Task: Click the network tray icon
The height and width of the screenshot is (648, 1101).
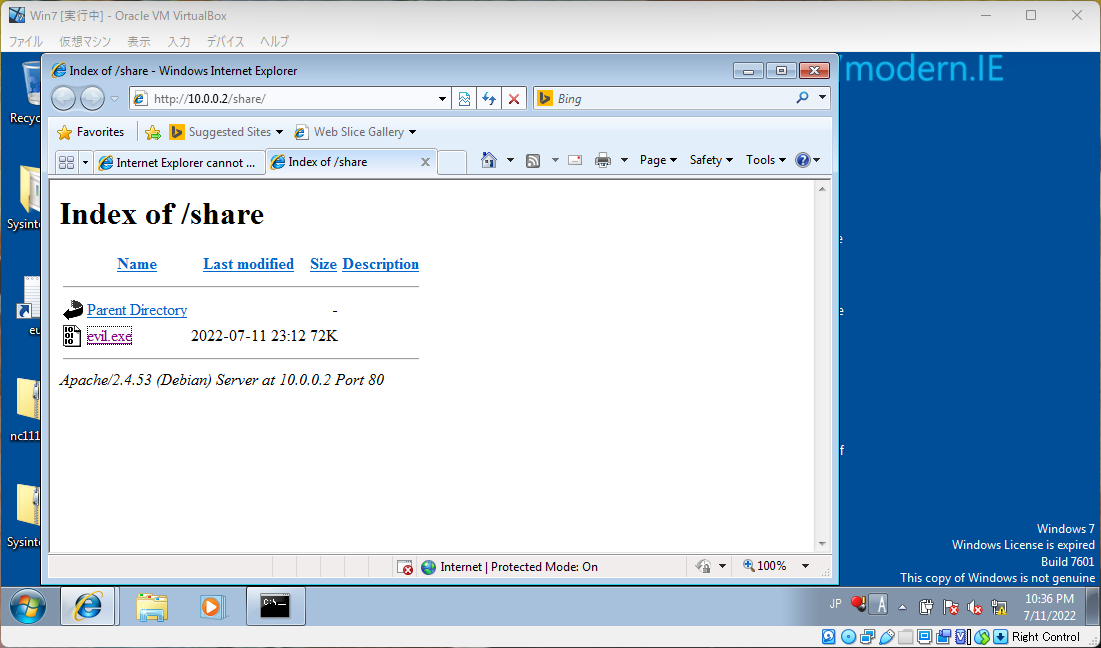Action: [999, 607]
